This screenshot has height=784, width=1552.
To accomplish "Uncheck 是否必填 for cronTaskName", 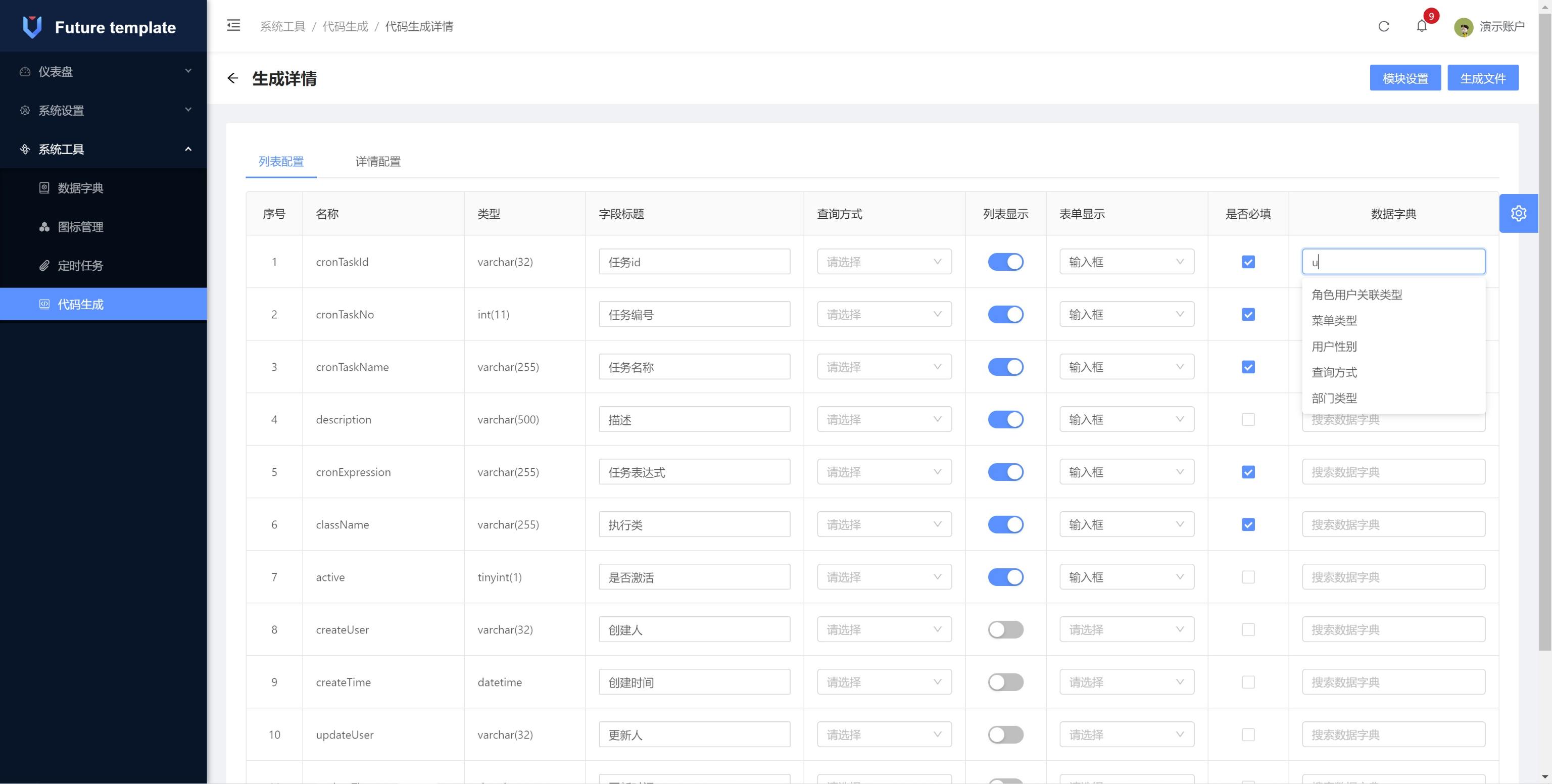I will (1248, 367).
